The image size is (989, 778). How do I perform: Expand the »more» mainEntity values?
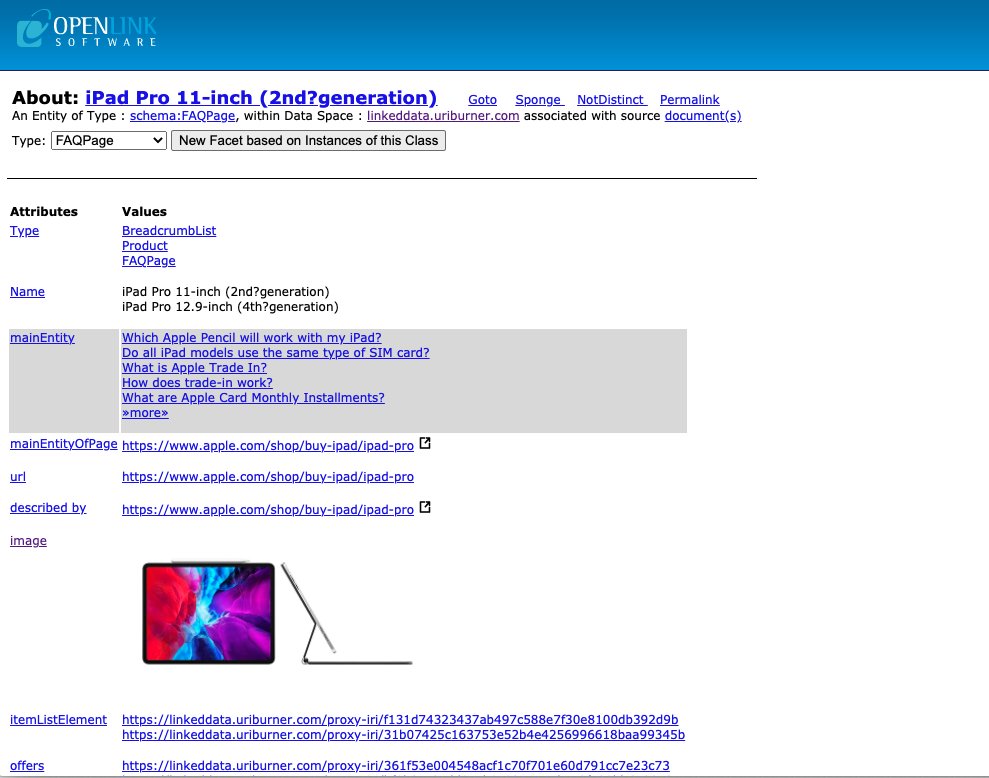tap(145, 413)
